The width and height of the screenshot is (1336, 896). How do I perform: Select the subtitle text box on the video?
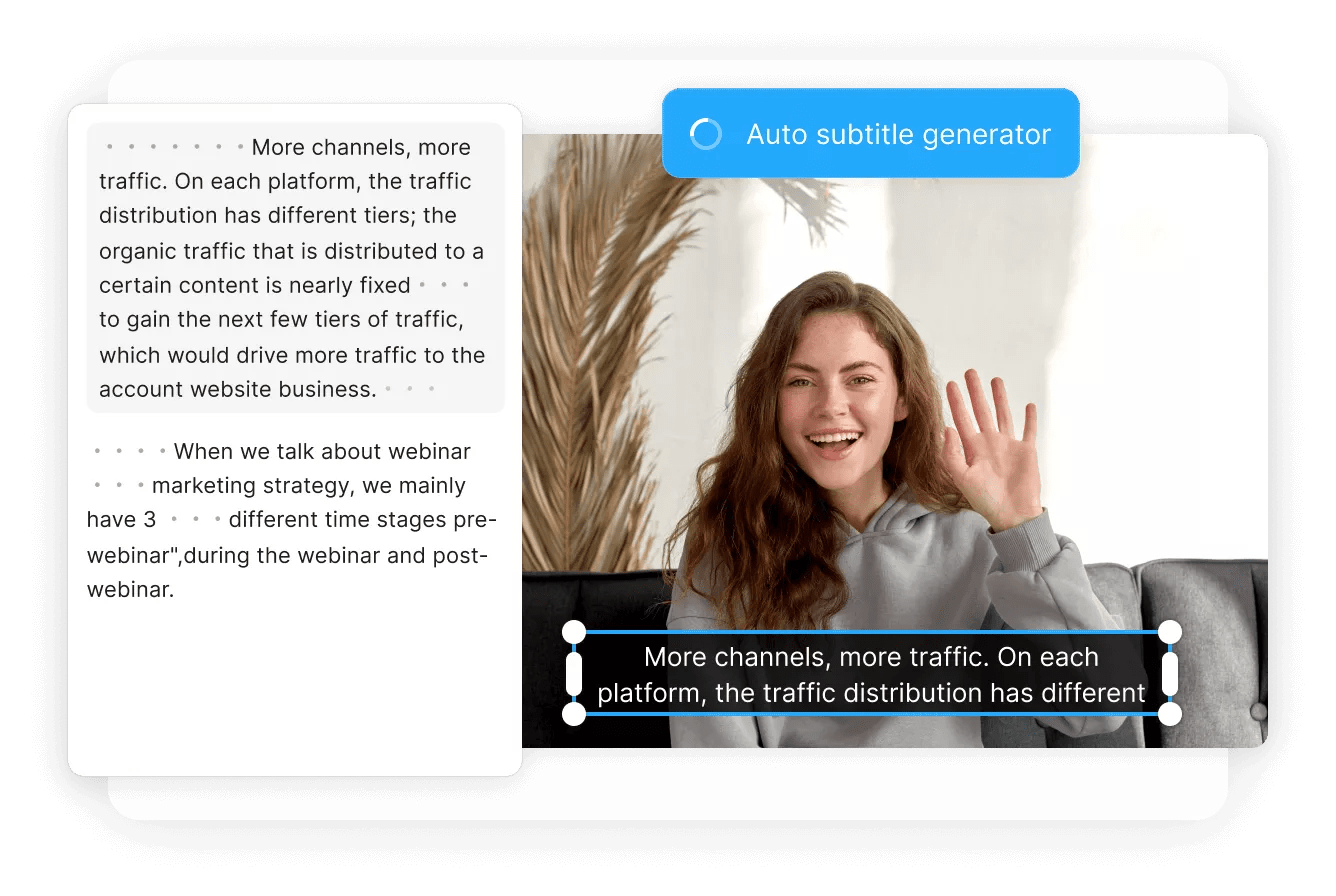[x=871, y=674]
